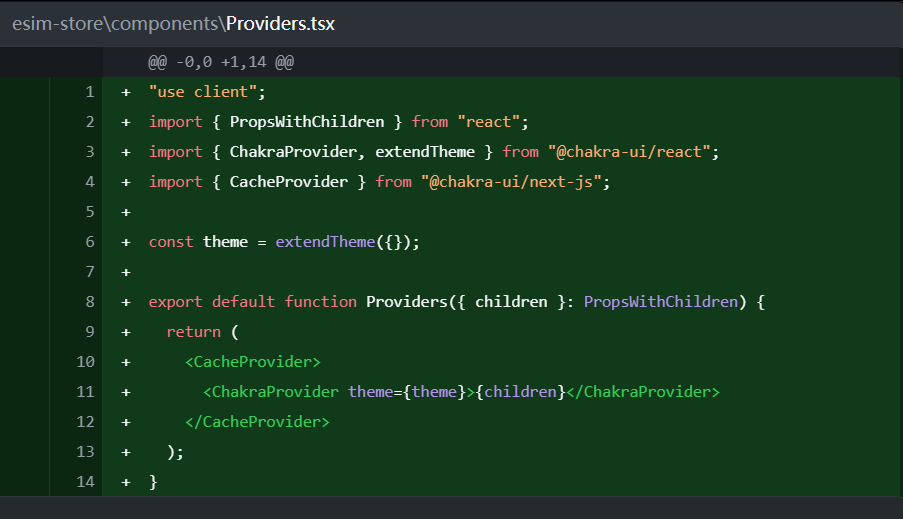Click the "use client" string on line 1
Viewport: 903px width, 519px height.
[203, 92]
